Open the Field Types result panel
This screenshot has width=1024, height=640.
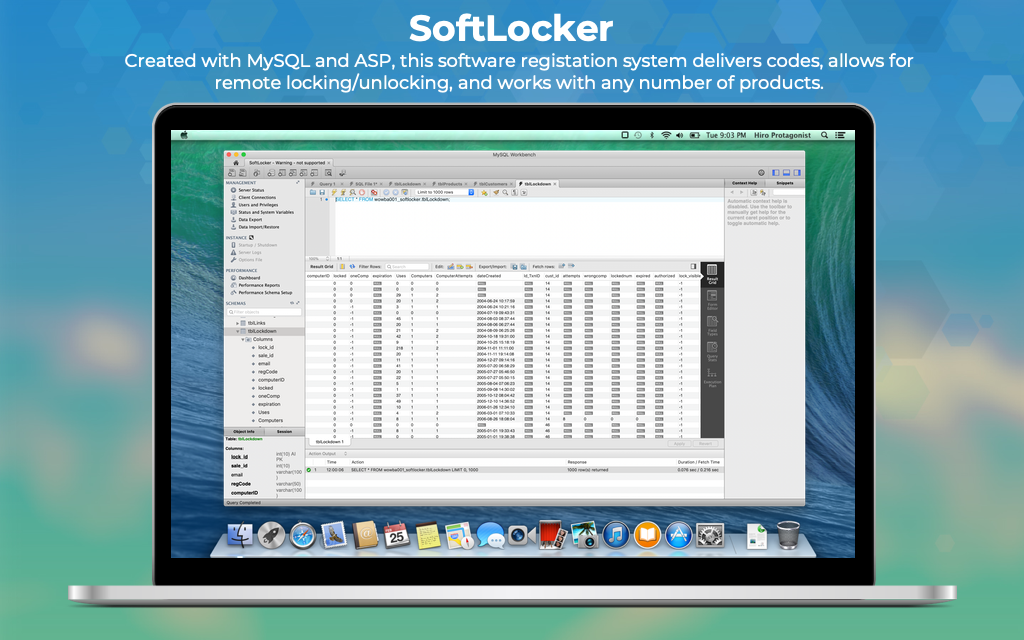point(712,325)
